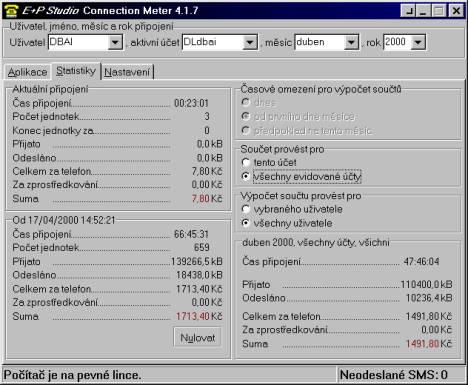
Task: Click the tray-minimize button in title bar
Action: click(x=408, y=11)
